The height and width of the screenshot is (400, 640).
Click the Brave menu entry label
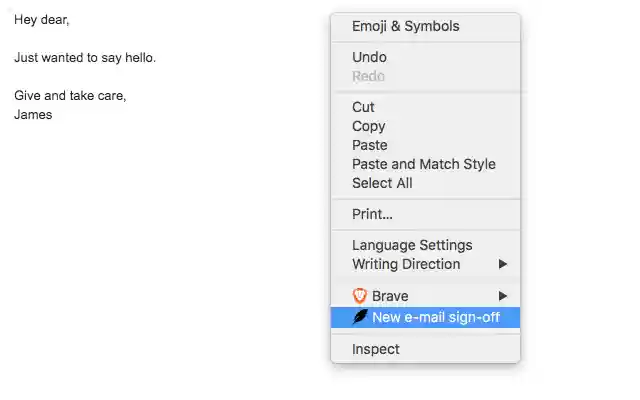click(x=390, y=296)
